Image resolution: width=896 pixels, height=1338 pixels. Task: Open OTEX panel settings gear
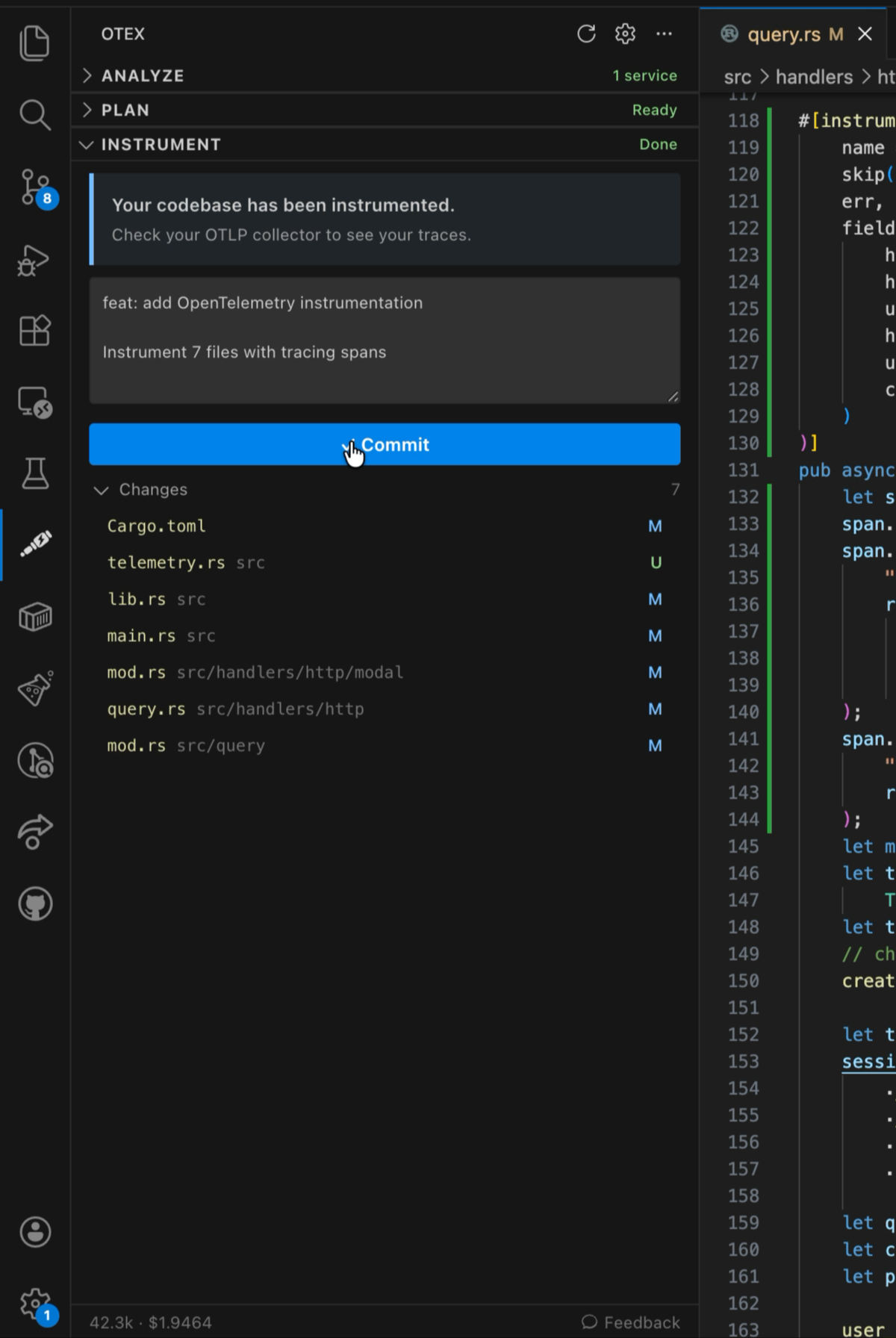tap(625, 34)
